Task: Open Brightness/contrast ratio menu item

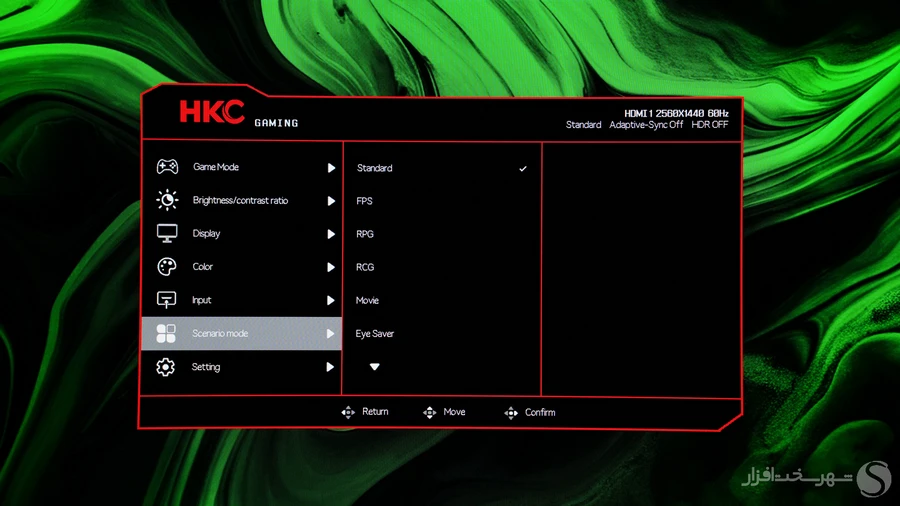Action: (242, 200)
